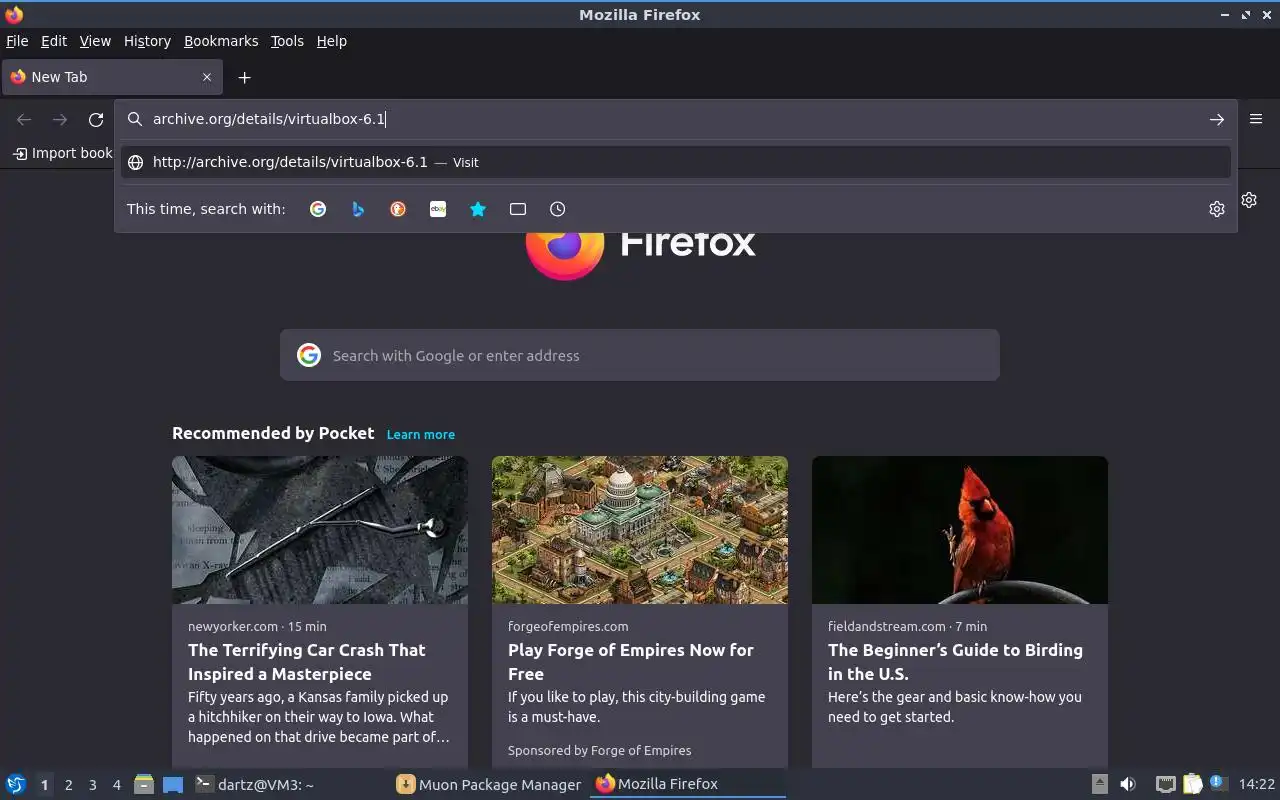Open the Help menu

[x=332, y=41]
